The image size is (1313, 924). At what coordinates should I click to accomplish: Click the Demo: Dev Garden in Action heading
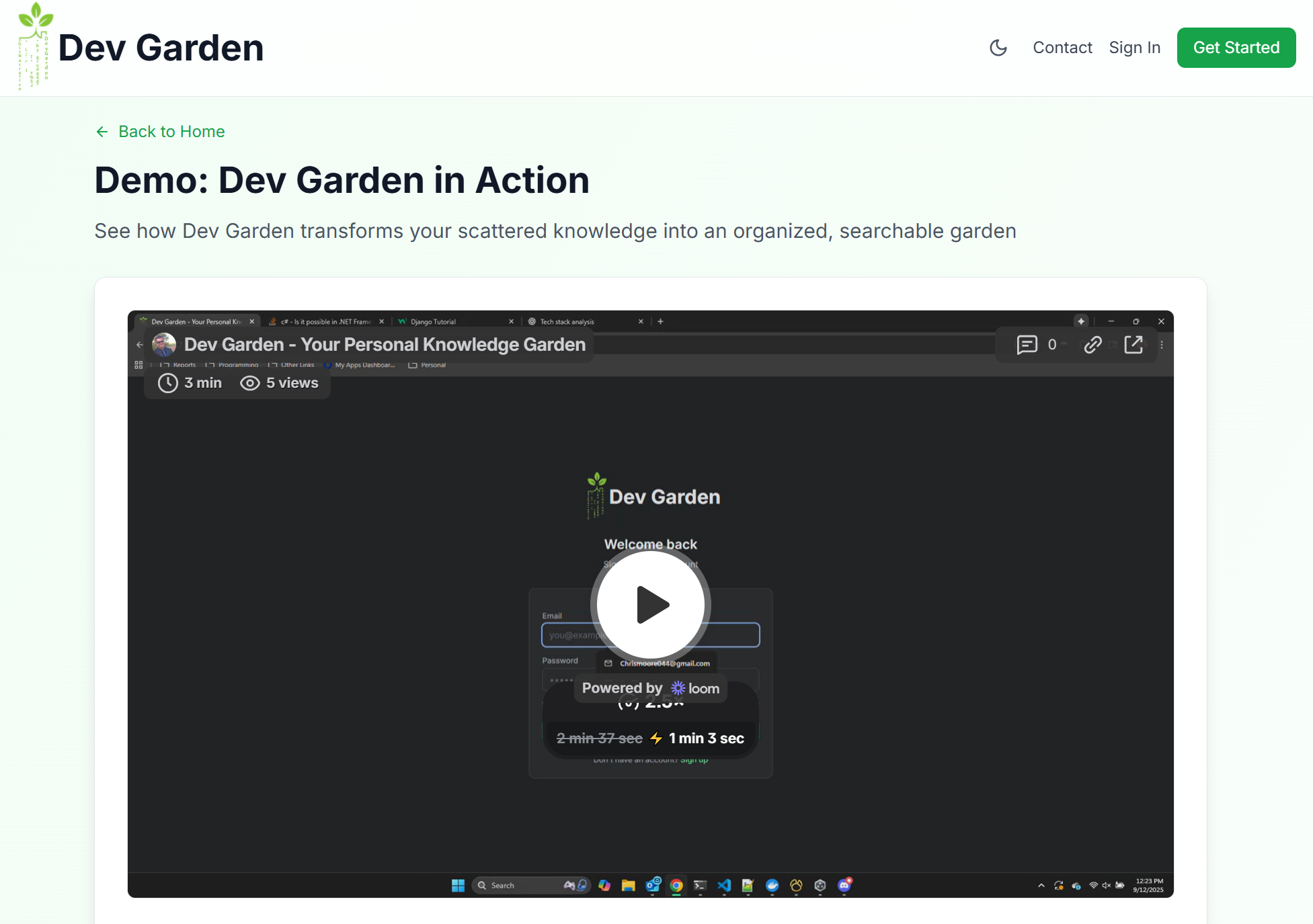click(342, 180)
